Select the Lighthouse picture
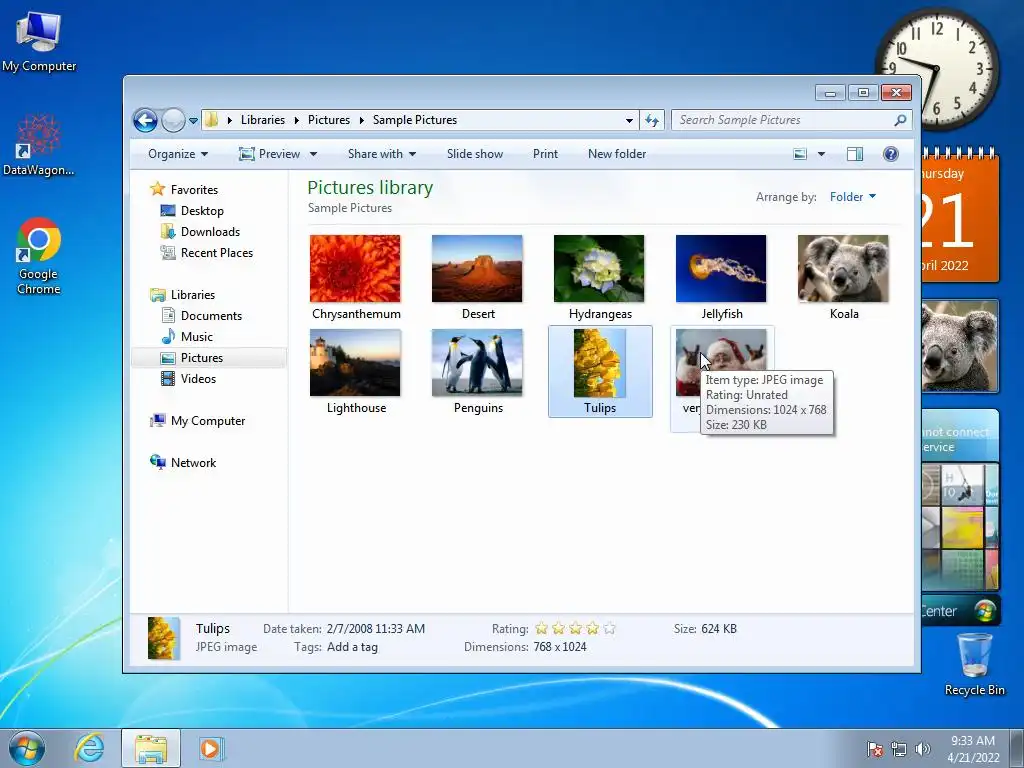The height and width of the screenshot is (768, 1024). click(355, 363)
